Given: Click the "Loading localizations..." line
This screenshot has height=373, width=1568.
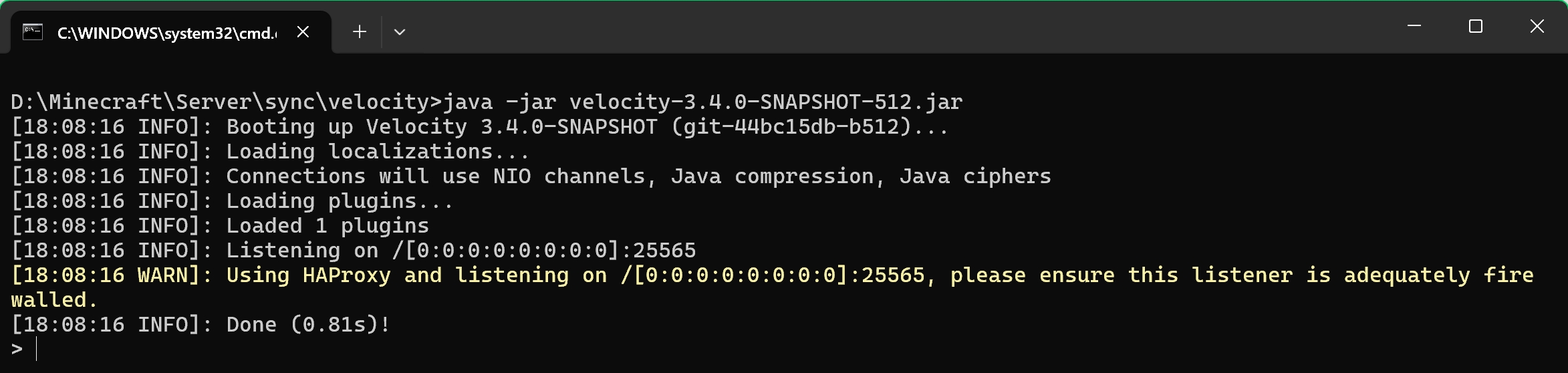Looking at the screenshot, I should (271, 152).
